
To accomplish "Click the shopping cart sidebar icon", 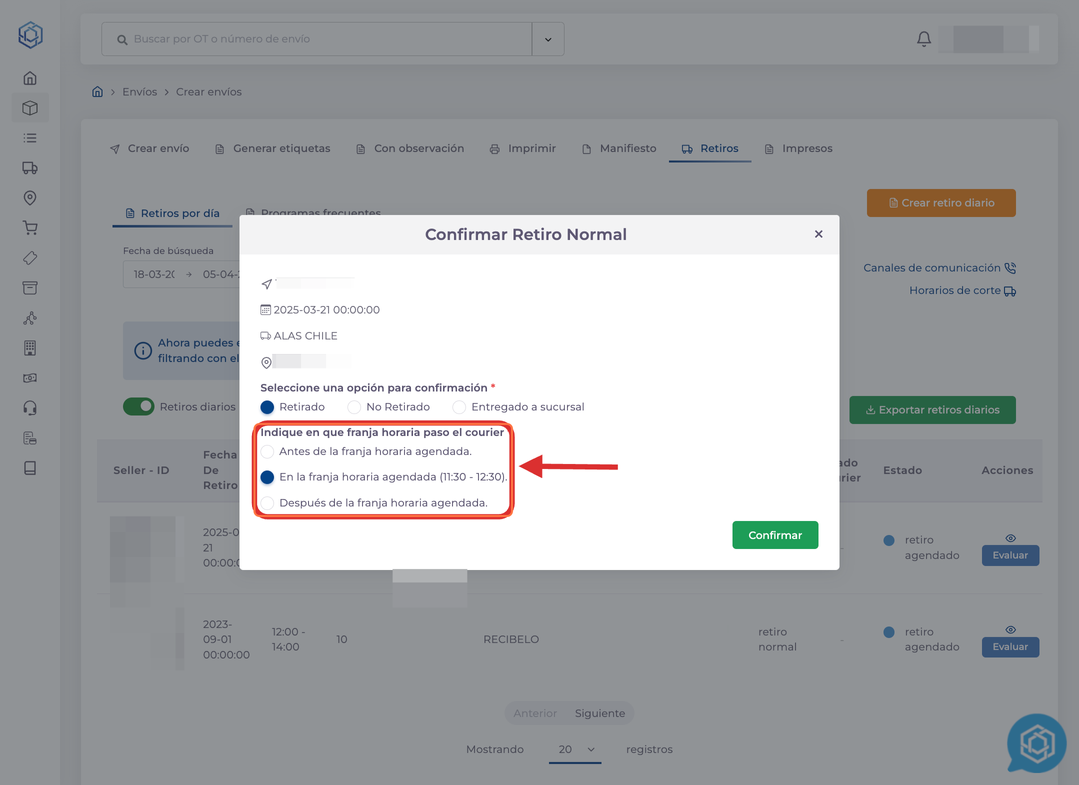I will tap(30, 228).
